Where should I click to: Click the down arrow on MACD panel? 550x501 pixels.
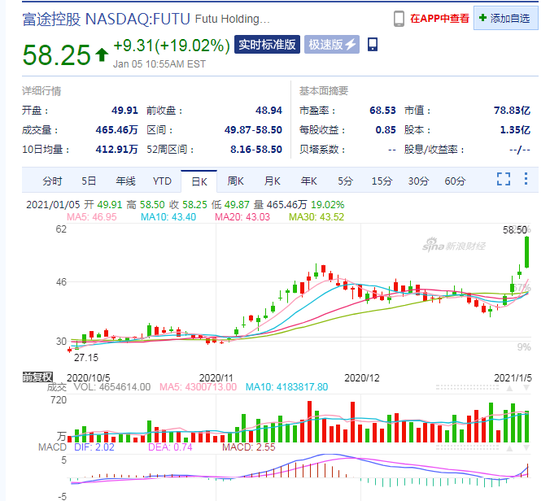tap(526, 448)
